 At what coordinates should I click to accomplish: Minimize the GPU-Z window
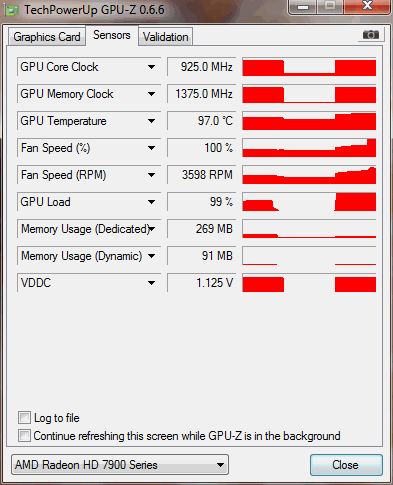pyautogui.click(x=303, y=7)
